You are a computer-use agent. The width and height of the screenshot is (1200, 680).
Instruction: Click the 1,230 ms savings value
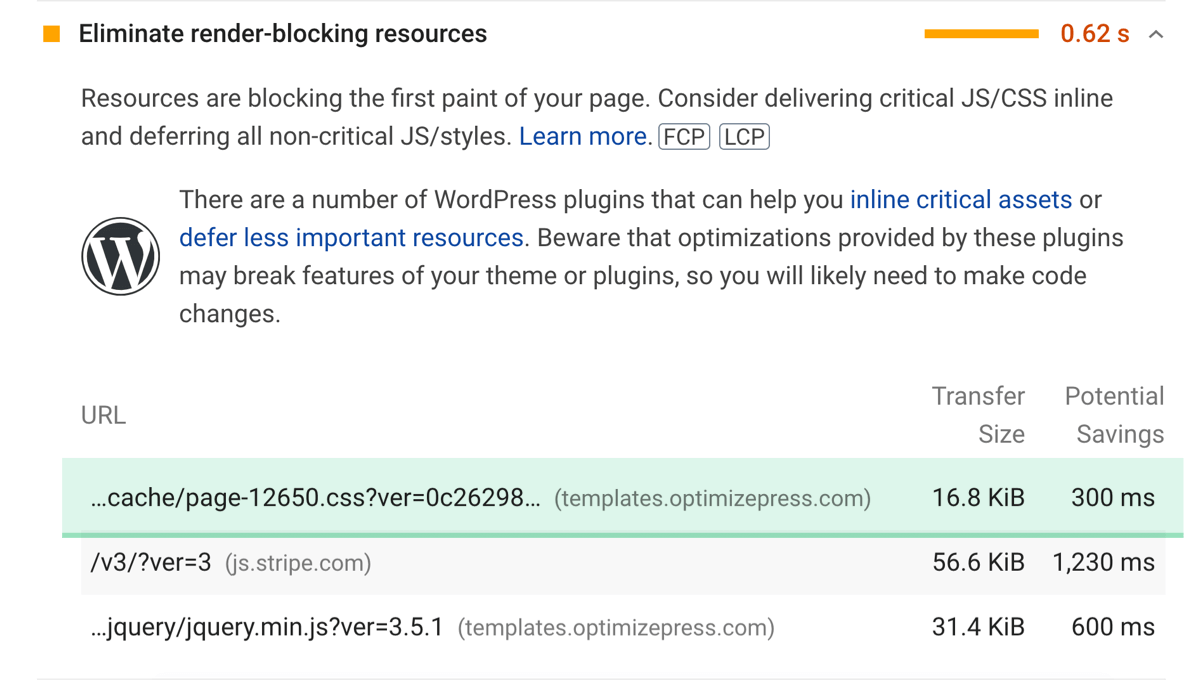point(1104,563)
